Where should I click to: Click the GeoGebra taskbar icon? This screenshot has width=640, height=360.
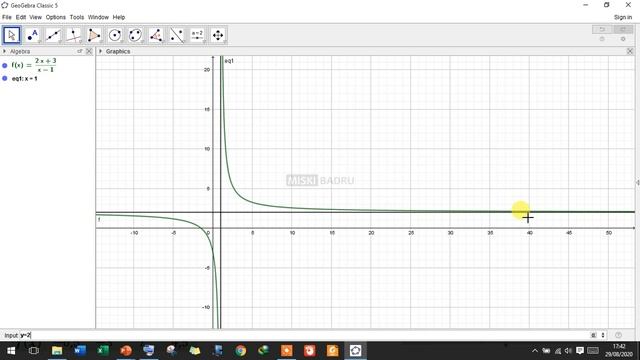356,351
